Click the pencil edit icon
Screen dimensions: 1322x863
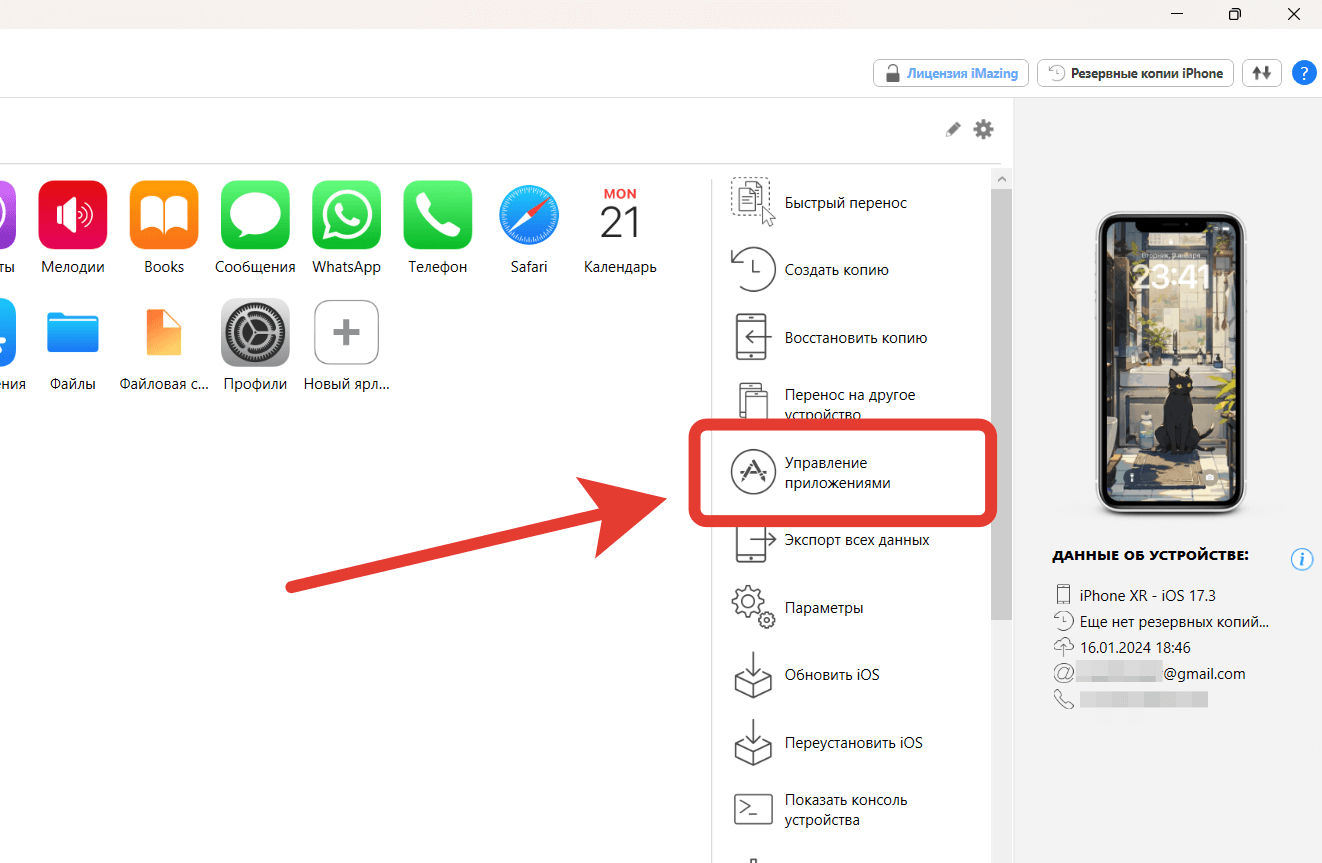[953, 129]
